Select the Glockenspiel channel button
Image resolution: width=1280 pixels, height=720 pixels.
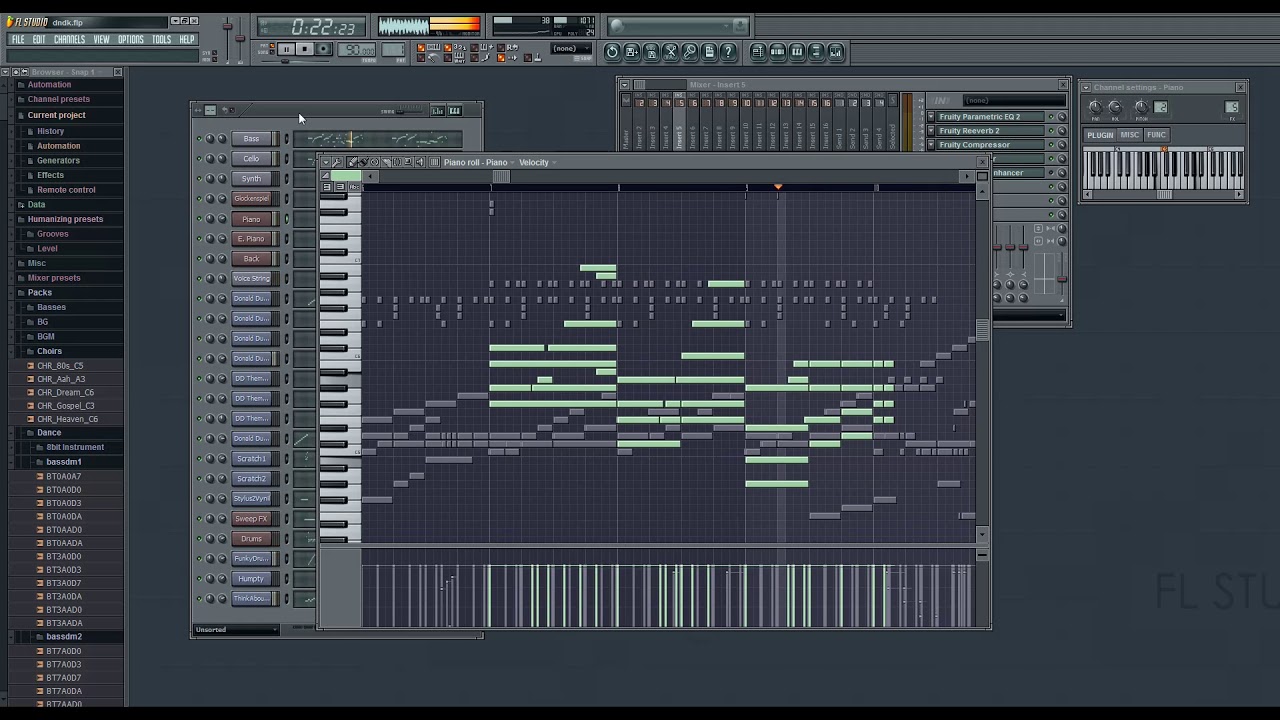click(x=251, y=199)
